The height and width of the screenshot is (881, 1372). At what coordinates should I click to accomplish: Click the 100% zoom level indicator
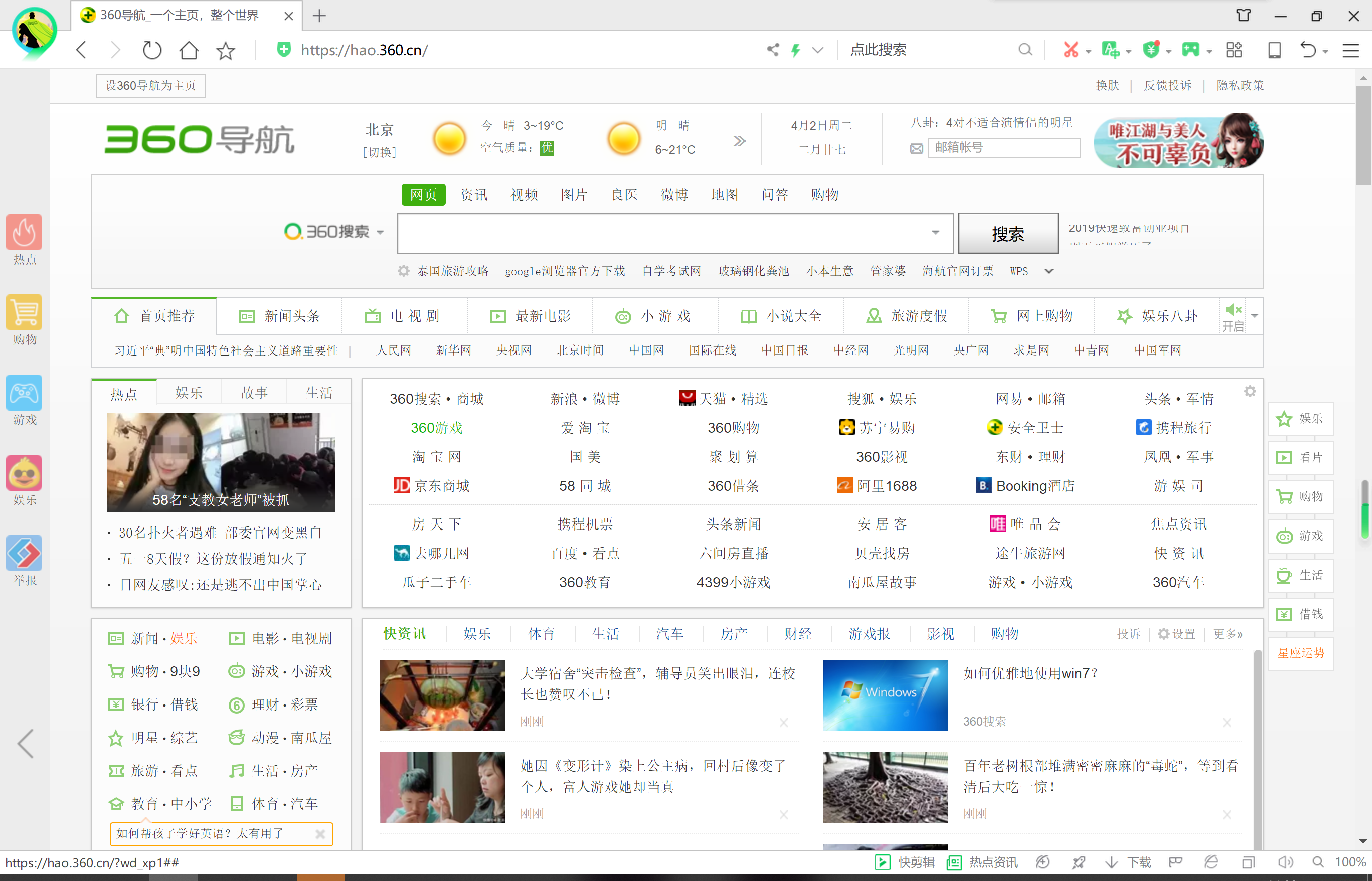pos(1350,862)
